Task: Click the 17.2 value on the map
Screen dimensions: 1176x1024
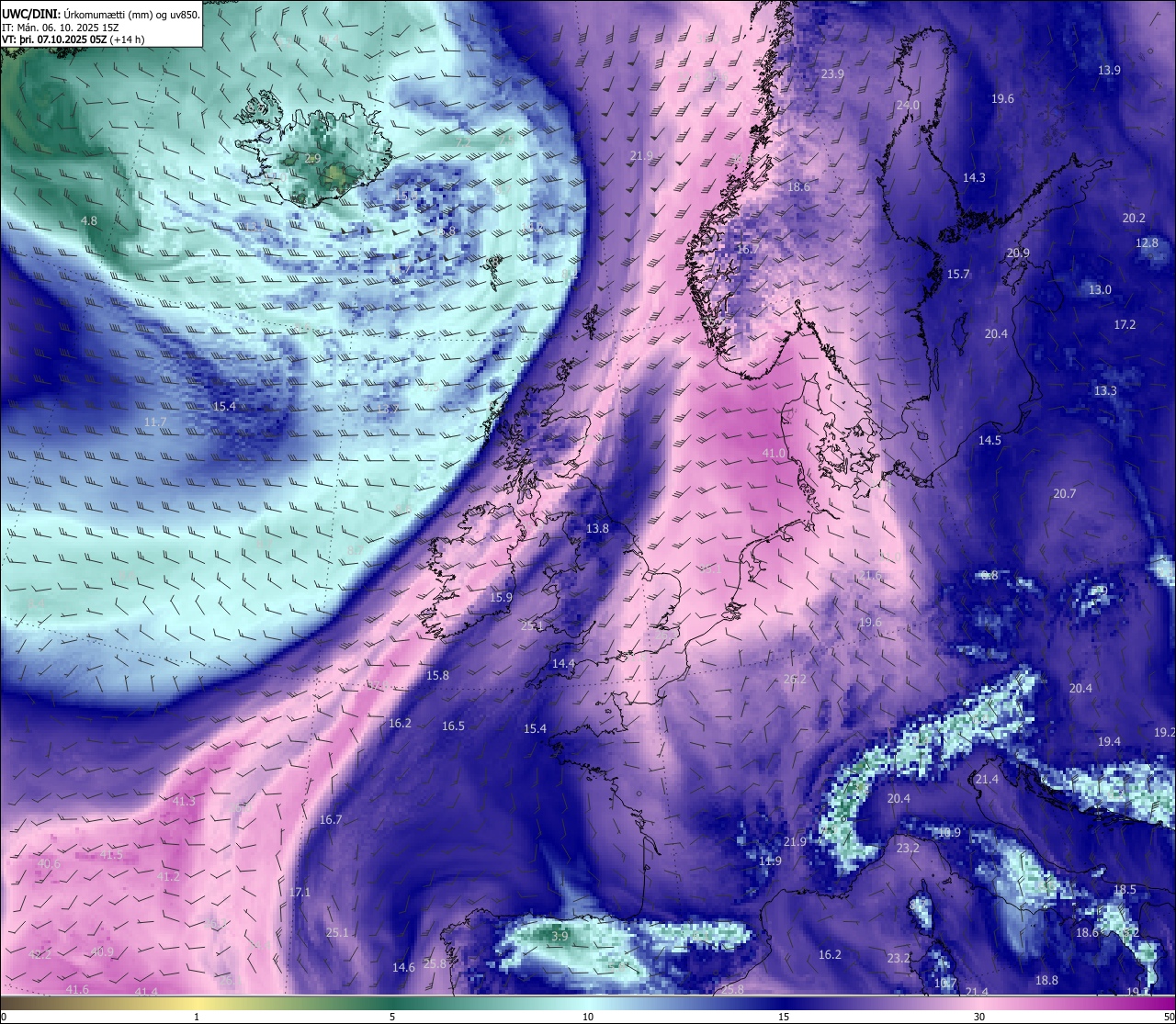Action: pyautogui.click(x=1125, y=325)
